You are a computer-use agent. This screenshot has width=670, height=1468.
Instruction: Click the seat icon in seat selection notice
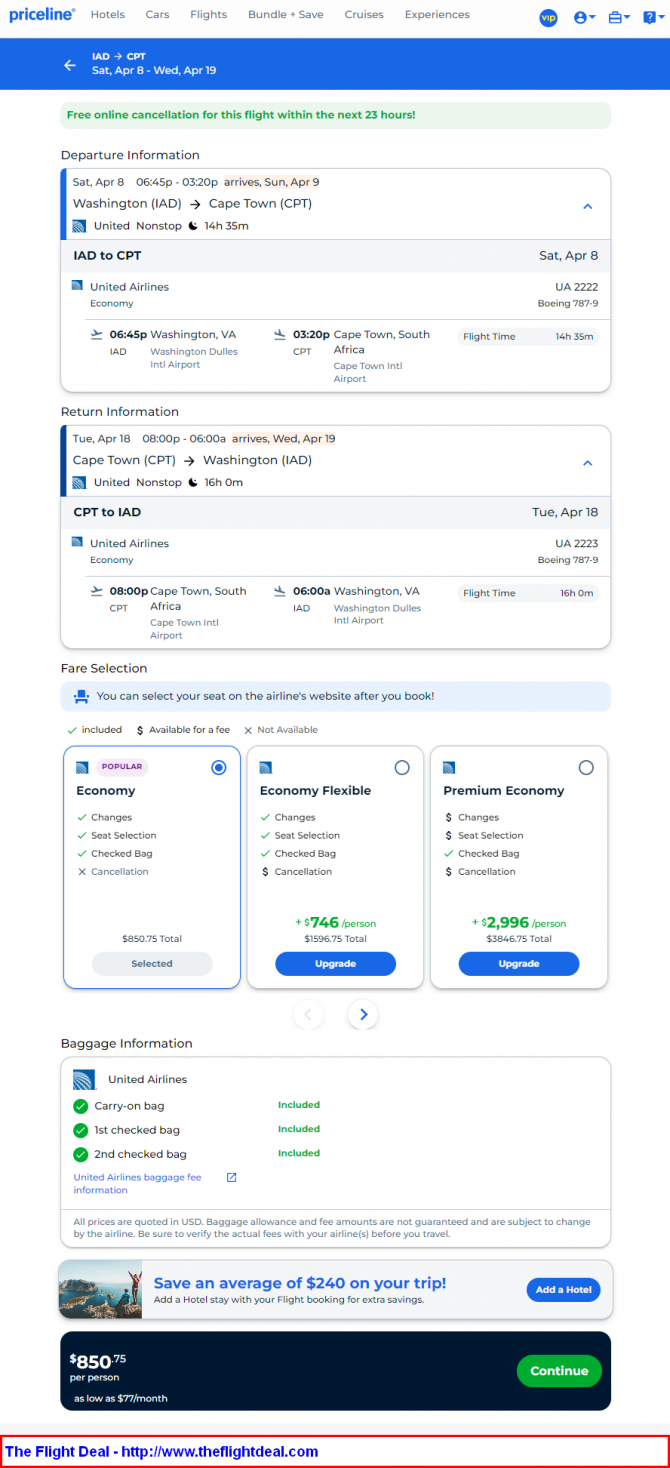[82, 696]
